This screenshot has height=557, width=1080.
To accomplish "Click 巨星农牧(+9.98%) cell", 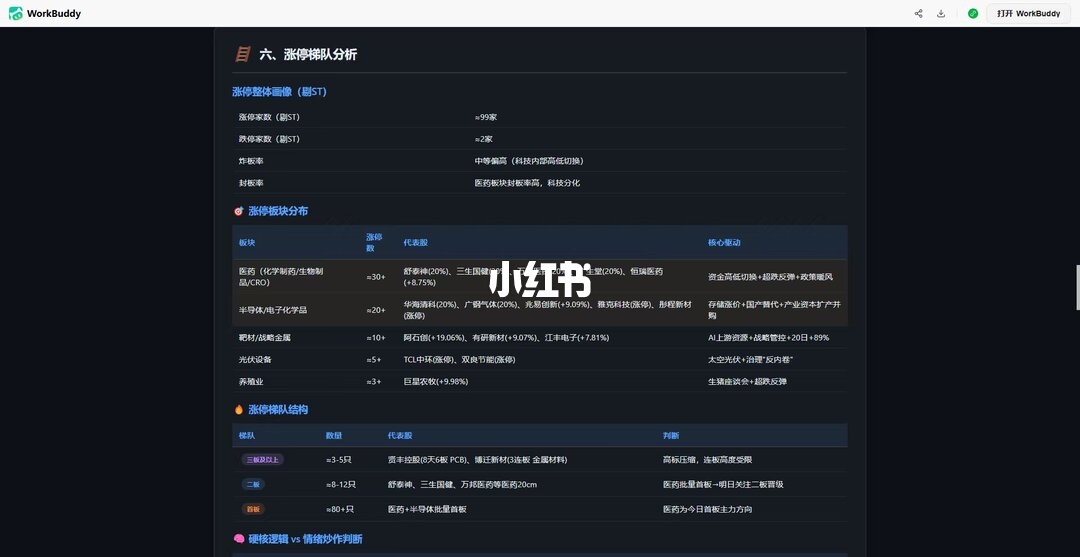I will [436, 381].
